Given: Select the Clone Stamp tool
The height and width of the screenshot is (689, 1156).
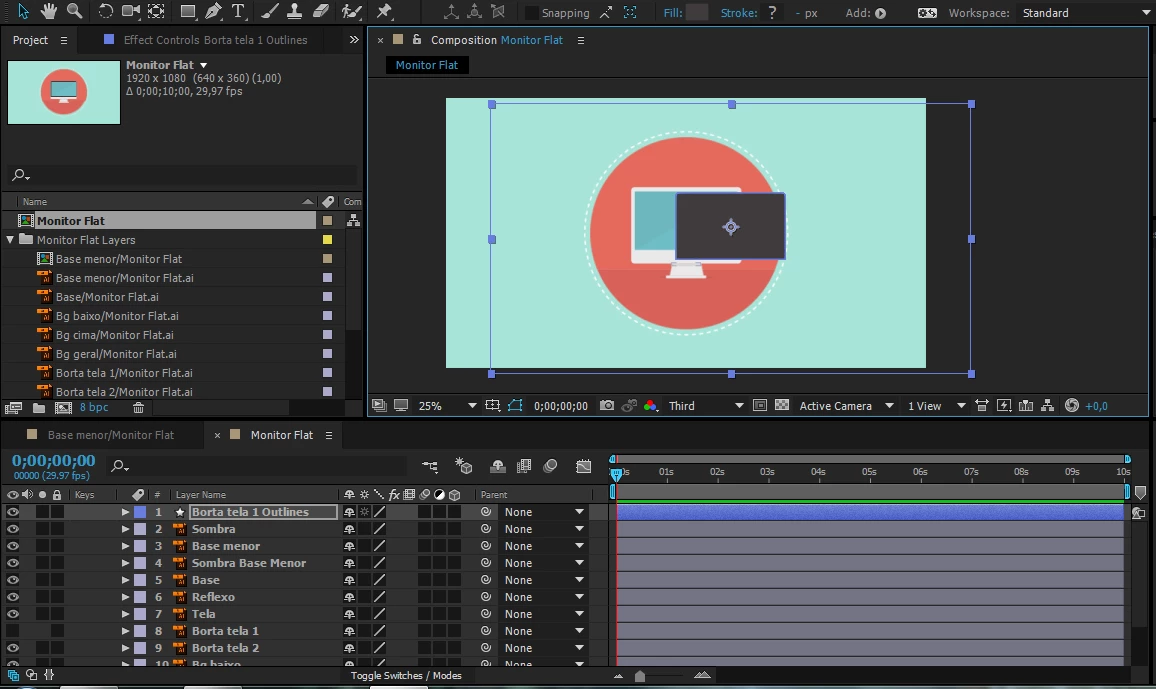Looking at the screenshot, I should point(295,12).
